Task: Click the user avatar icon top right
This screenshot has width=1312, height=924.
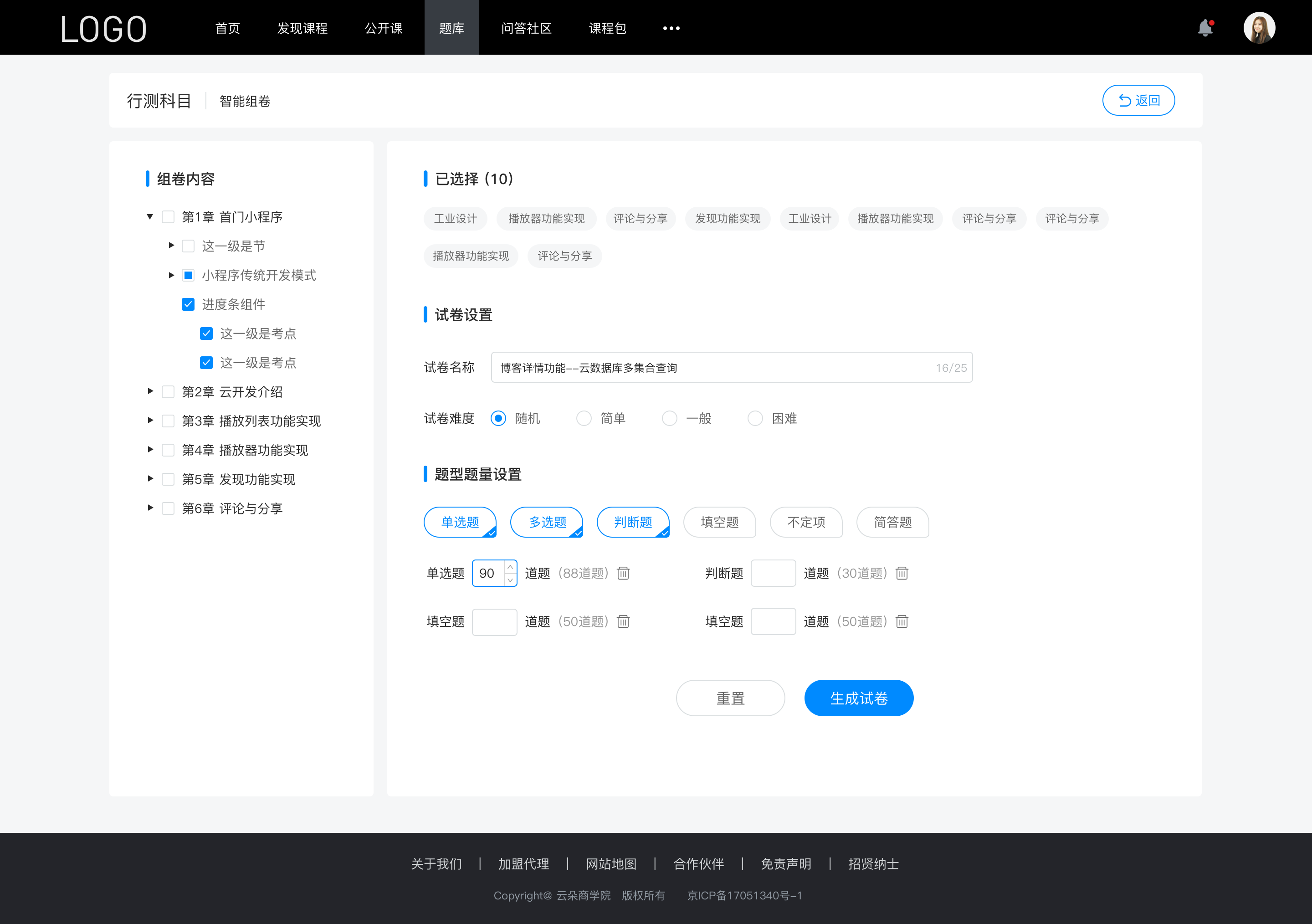Action: pyautogui.click(x=1258, y=27)
